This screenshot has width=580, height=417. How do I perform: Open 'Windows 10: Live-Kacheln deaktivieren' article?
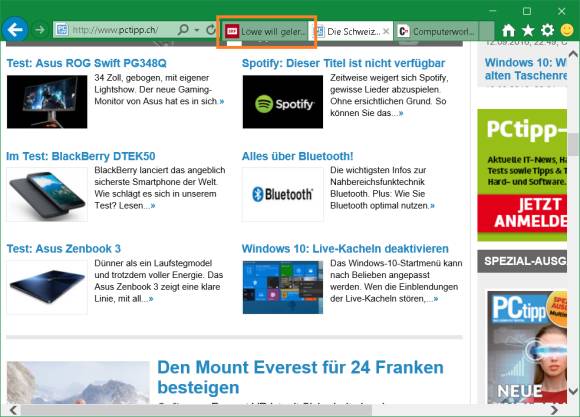click(x=345, y=249)
